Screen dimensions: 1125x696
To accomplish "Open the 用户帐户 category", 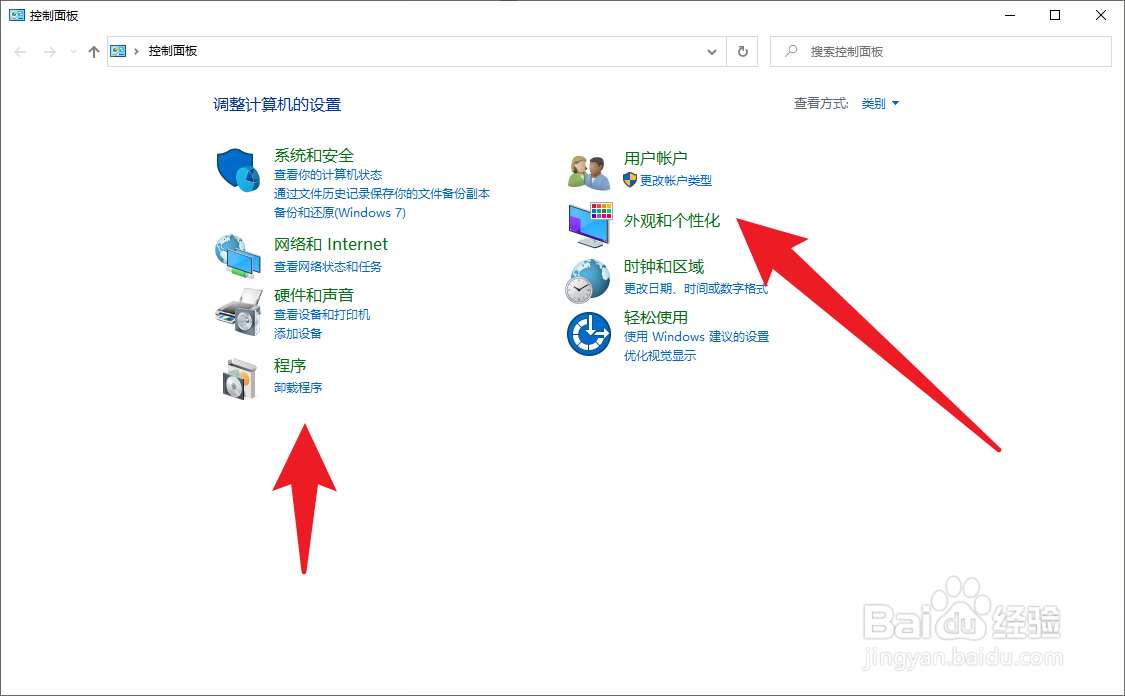I will click(655, 158).
